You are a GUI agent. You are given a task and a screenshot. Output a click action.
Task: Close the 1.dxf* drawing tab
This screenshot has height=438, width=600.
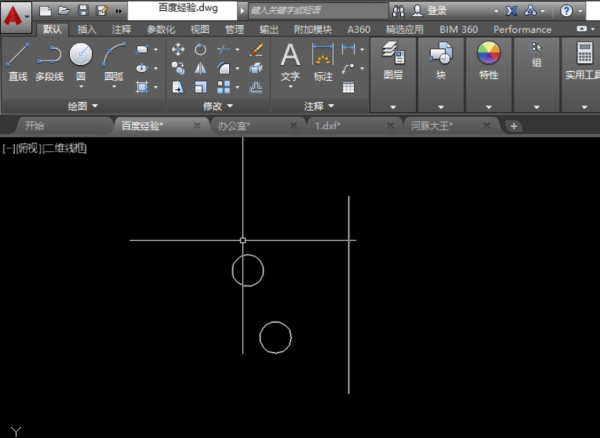pyautogui.click(x=390, y=125)
